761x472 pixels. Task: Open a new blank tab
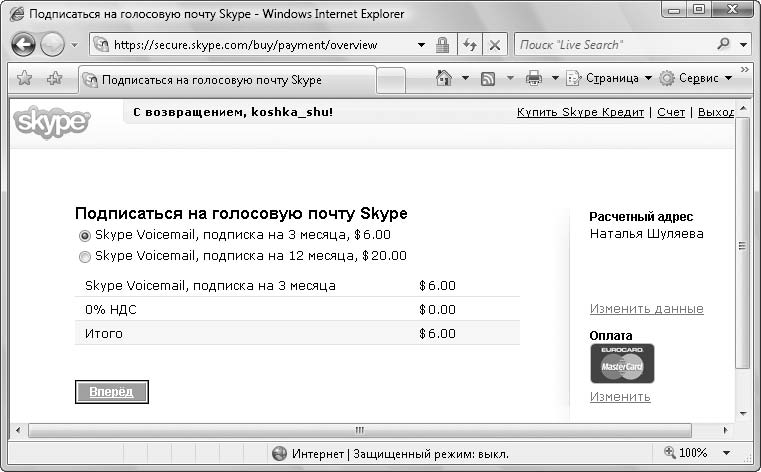pos(391,80)
